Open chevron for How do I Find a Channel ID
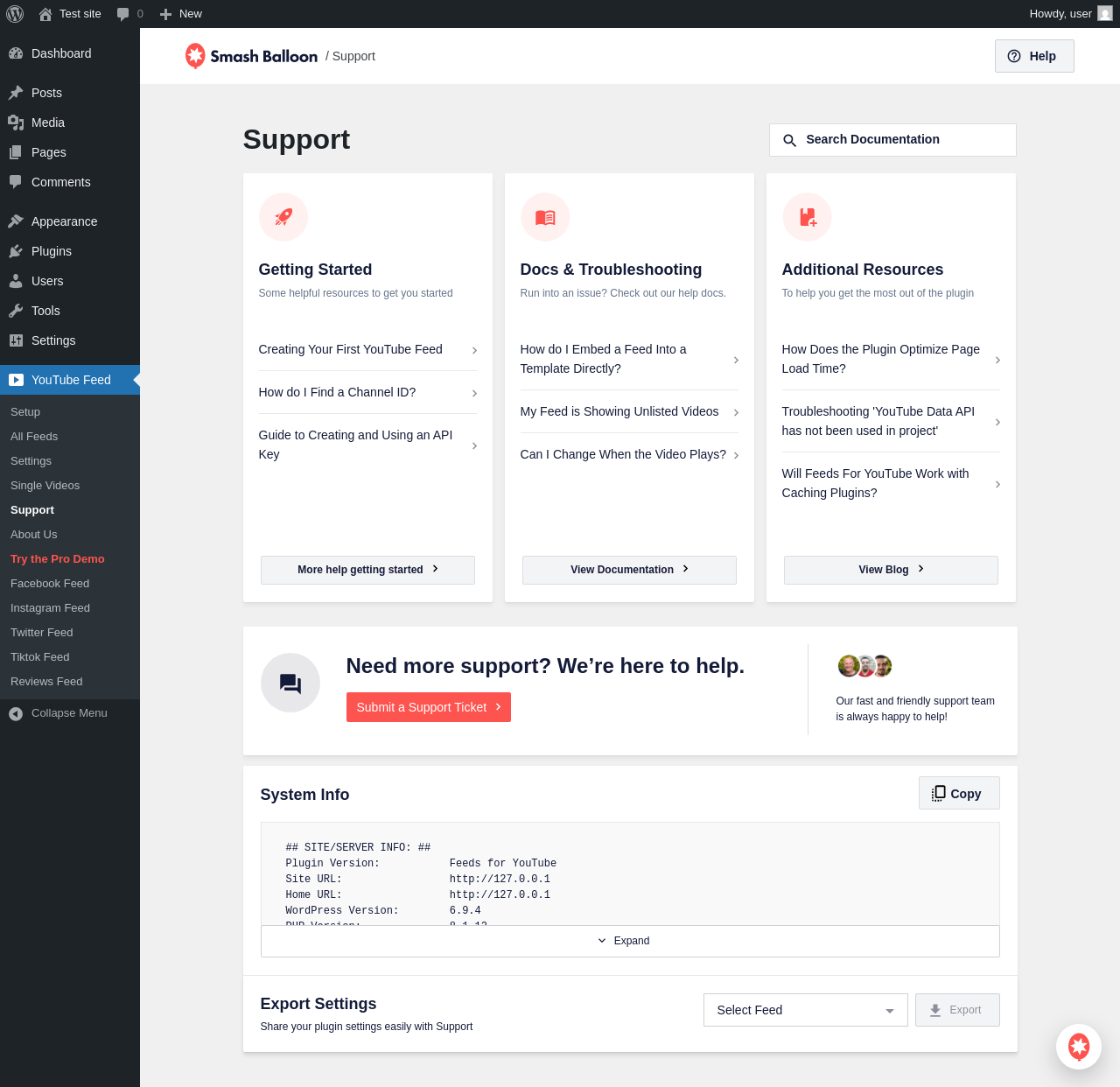1120x1087 pixels. [x=474, y=393]
